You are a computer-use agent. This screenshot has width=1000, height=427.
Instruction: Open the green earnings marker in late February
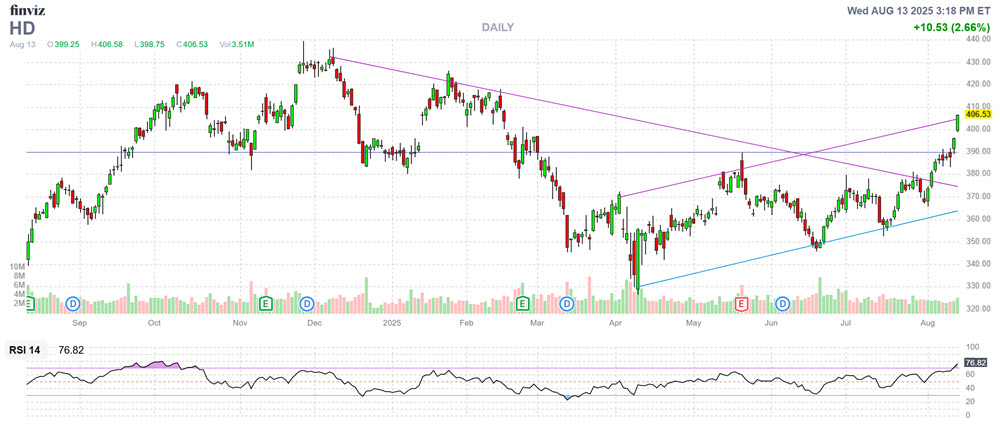[523, 304]
